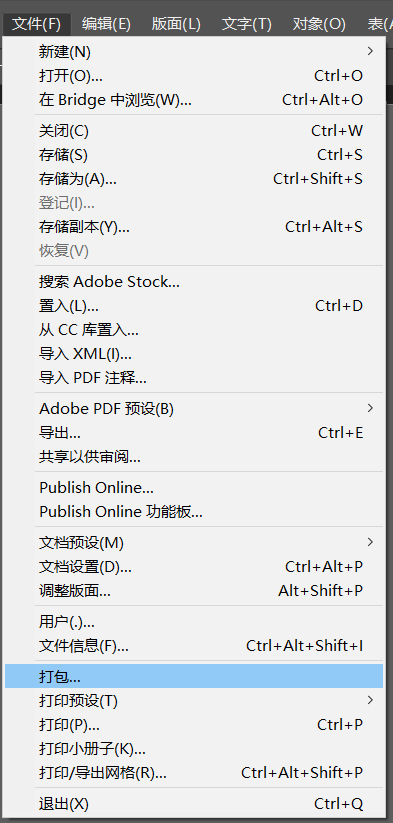
Task: Open 文件信息(F)...
Action: tap(194, 646)
